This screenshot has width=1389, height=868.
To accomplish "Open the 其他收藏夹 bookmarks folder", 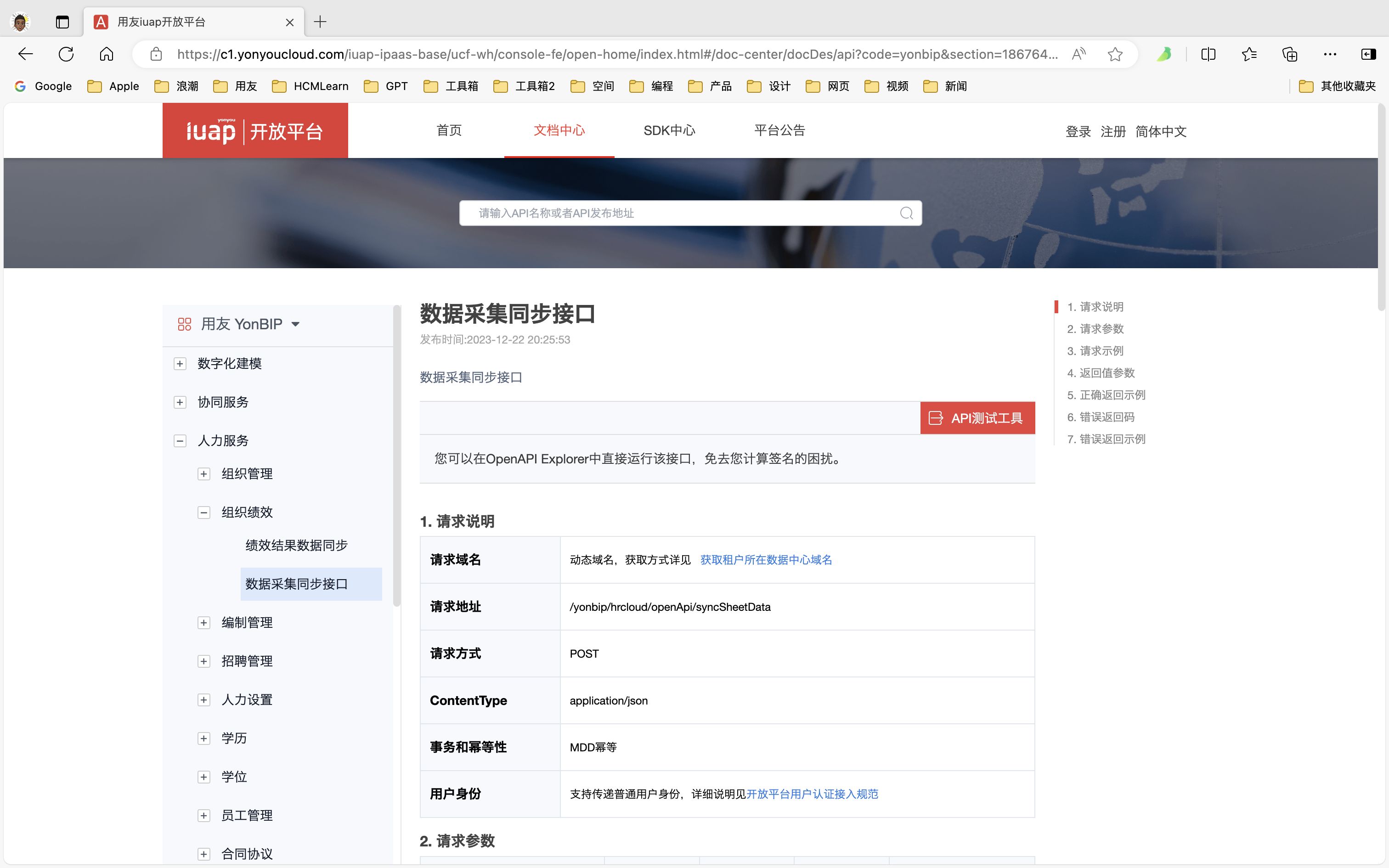I will coord(1338,86).
